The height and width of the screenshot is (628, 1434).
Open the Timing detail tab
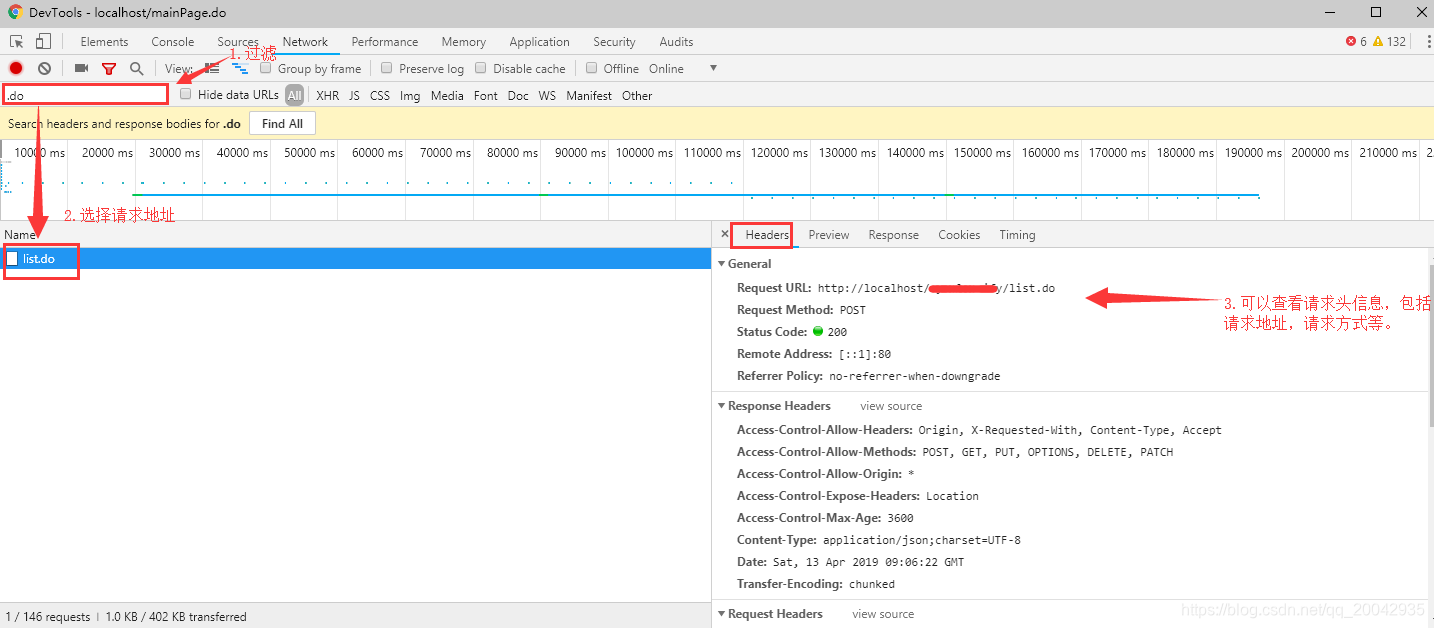(x=1017, y=235)
